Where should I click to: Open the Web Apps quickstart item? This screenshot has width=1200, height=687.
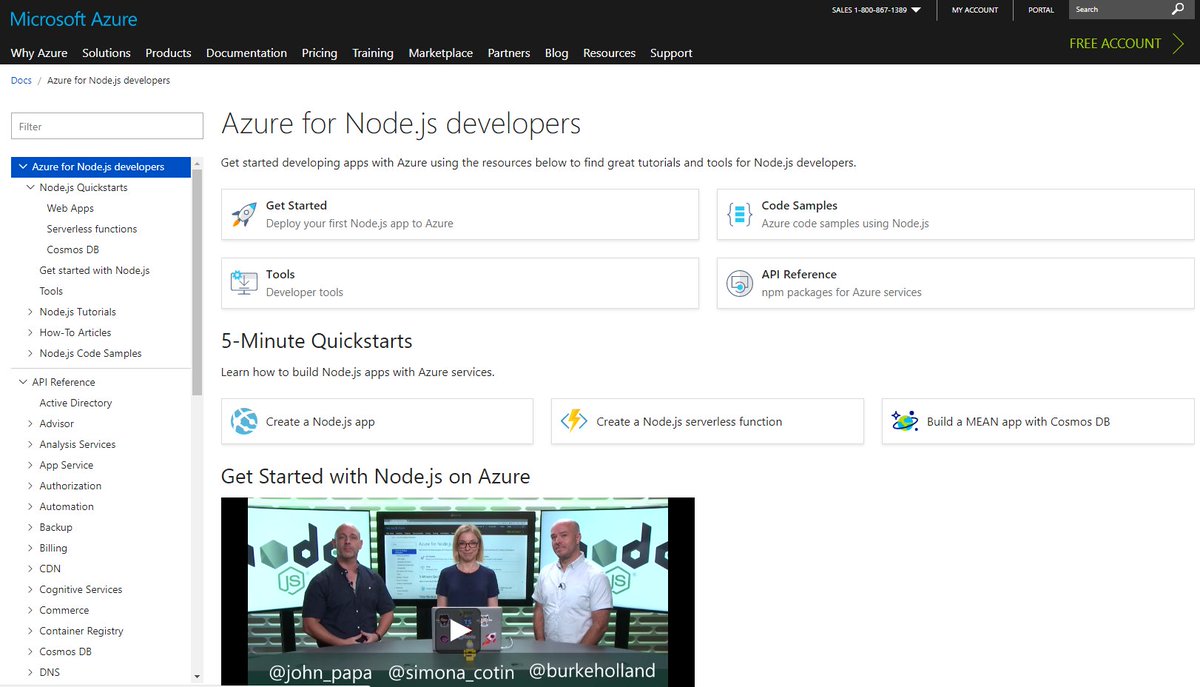pyautogui.click(x=70, y=208)
